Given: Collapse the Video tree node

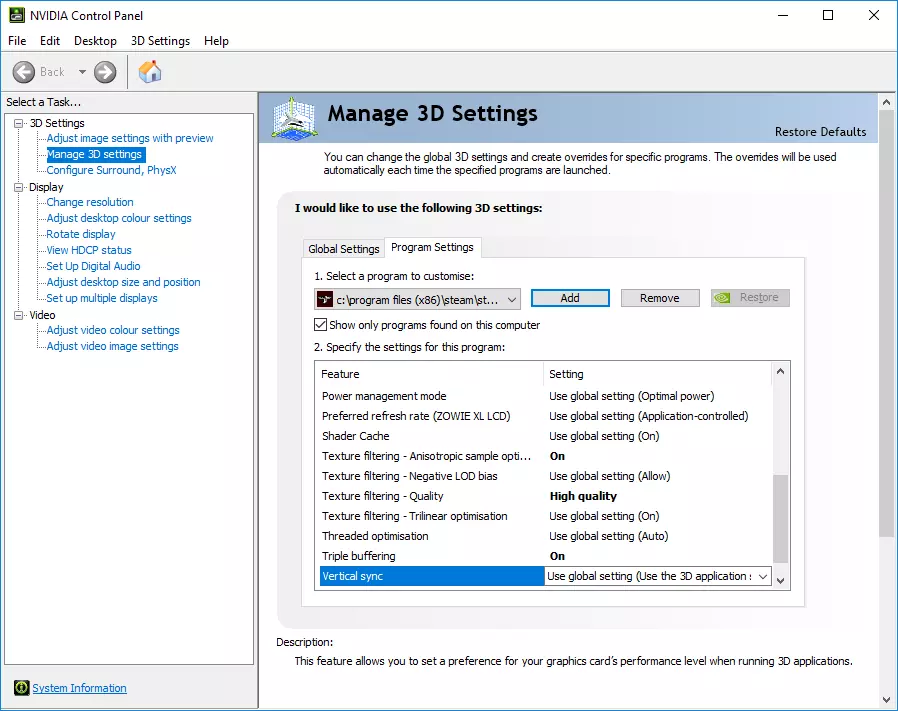Looking at the screenshot, I should 19,315.
